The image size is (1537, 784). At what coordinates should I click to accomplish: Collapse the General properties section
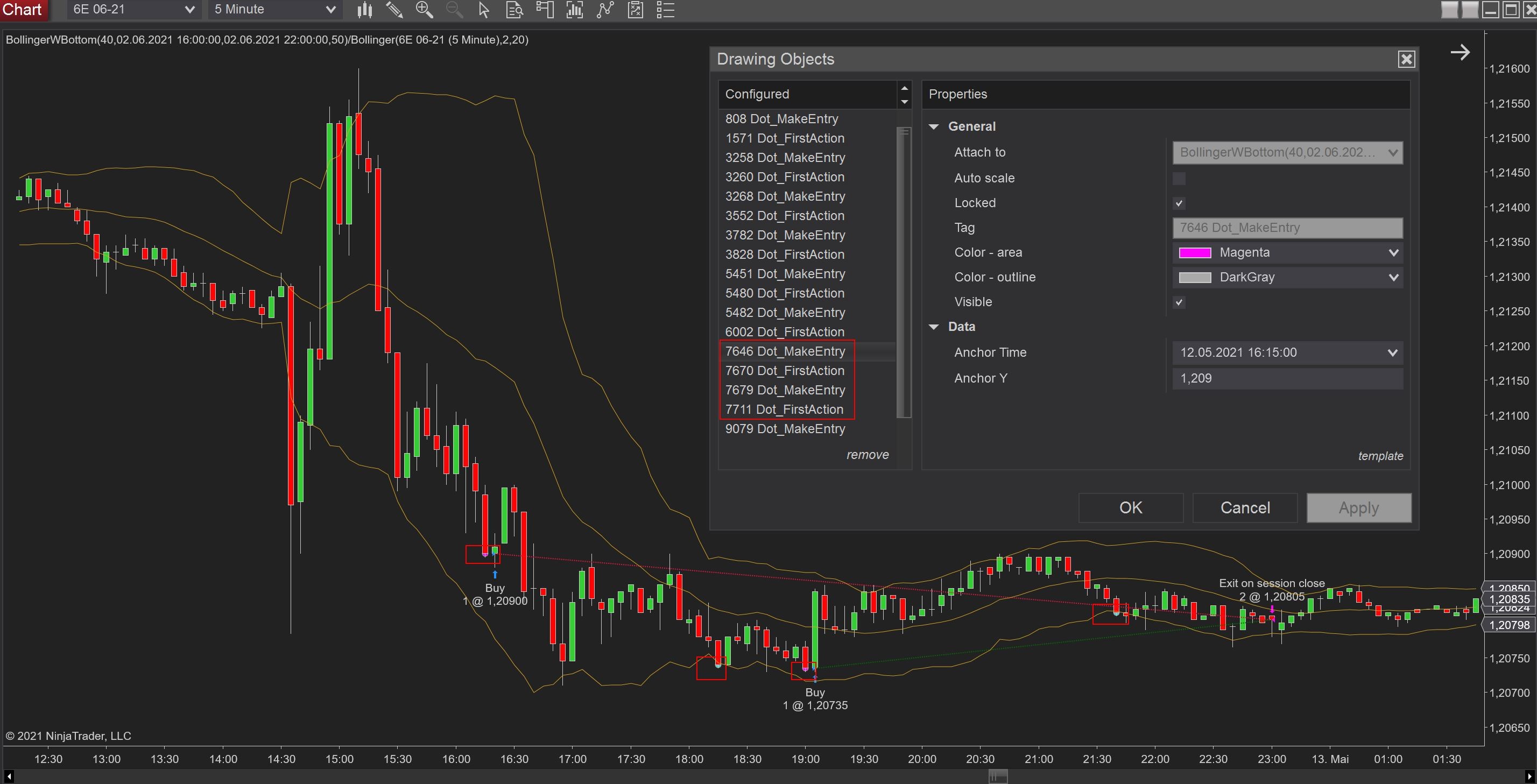[x=934, y=126]
